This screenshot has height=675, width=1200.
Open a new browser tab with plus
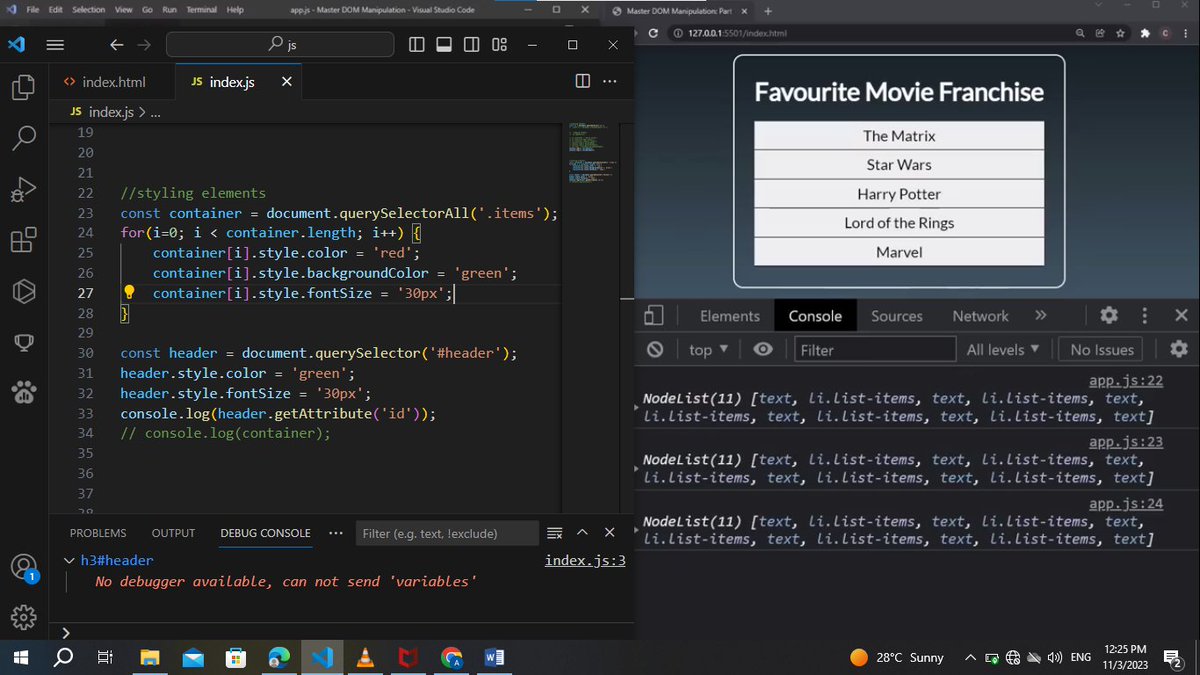point(768,11)
